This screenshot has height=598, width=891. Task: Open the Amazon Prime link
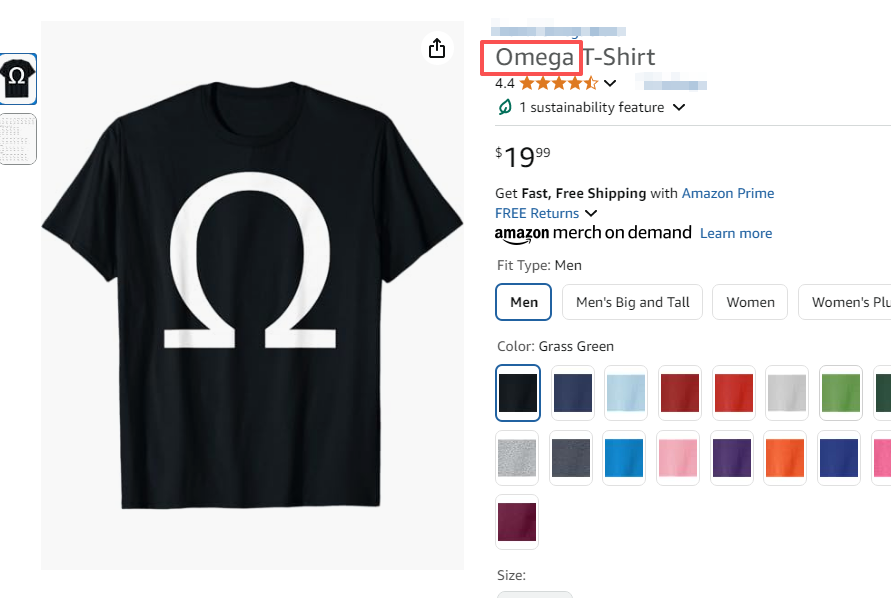[x=728, y=193]
